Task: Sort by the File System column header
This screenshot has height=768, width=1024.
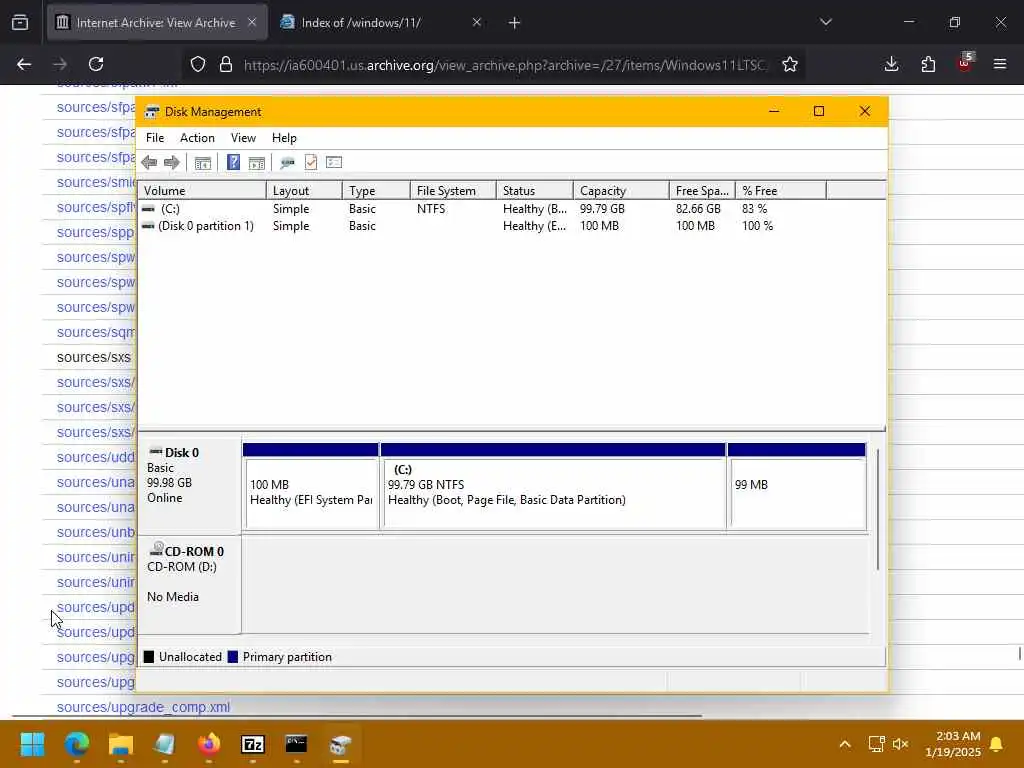Action: tap(453, 191)
